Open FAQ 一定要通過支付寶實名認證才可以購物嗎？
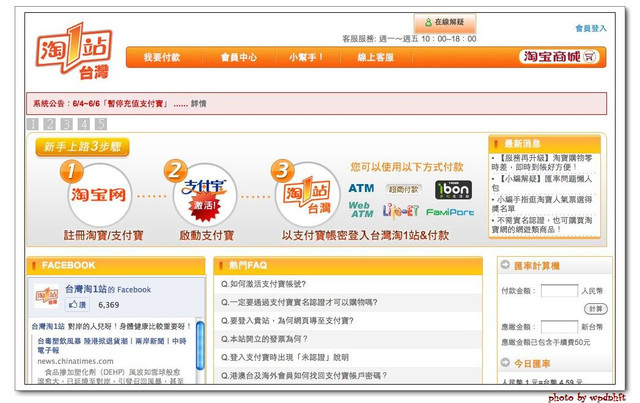 [299, 303]
